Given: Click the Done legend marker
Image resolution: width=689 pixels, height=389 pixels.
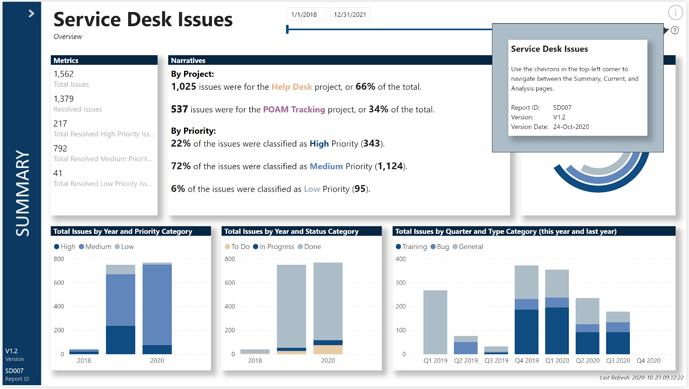Looking at the screenshot, I should tap(300, 247).
